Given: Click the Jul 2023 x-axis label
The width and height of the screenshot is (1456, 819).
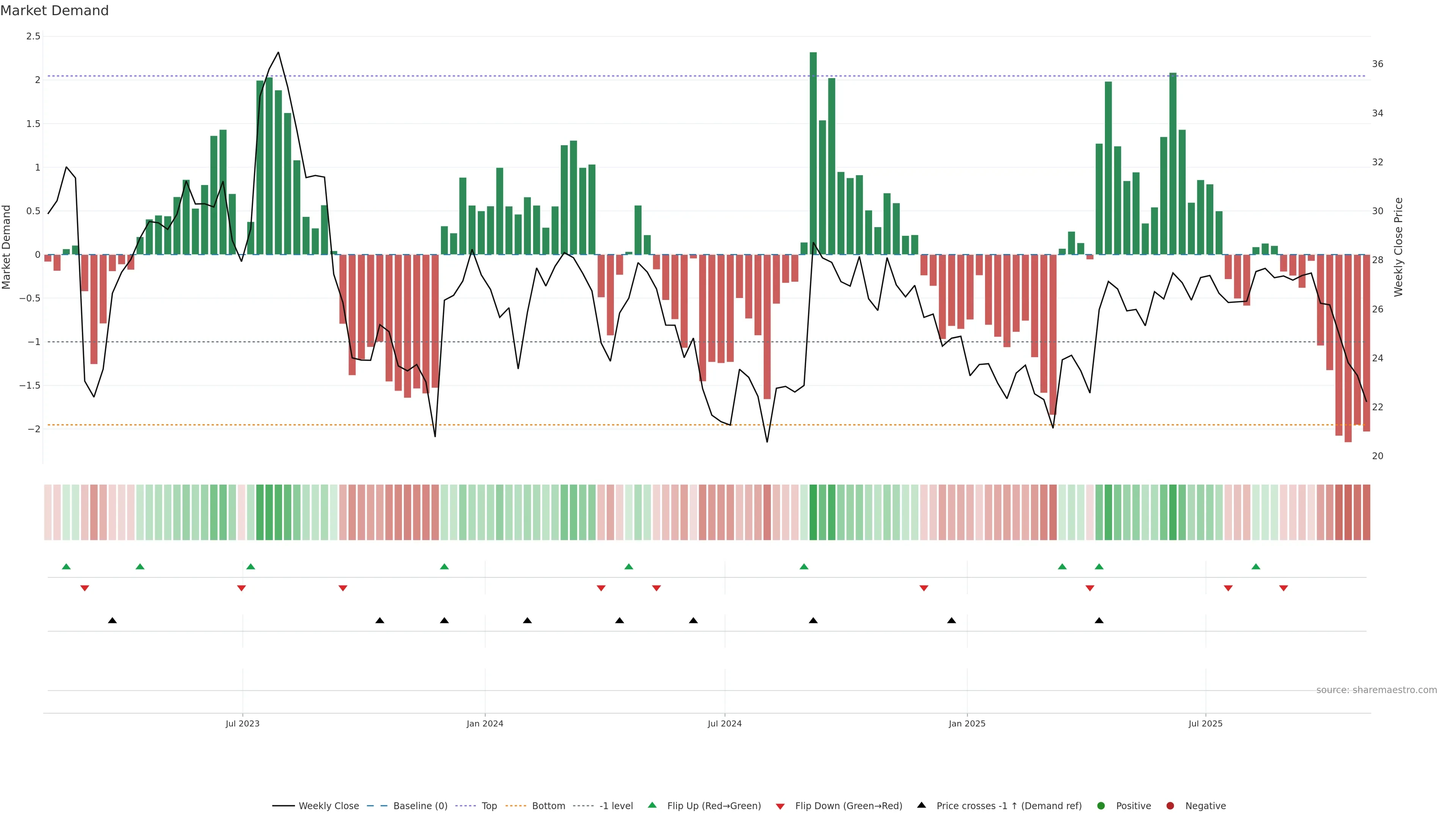Looking at the screenshot, I should [243, 723].
